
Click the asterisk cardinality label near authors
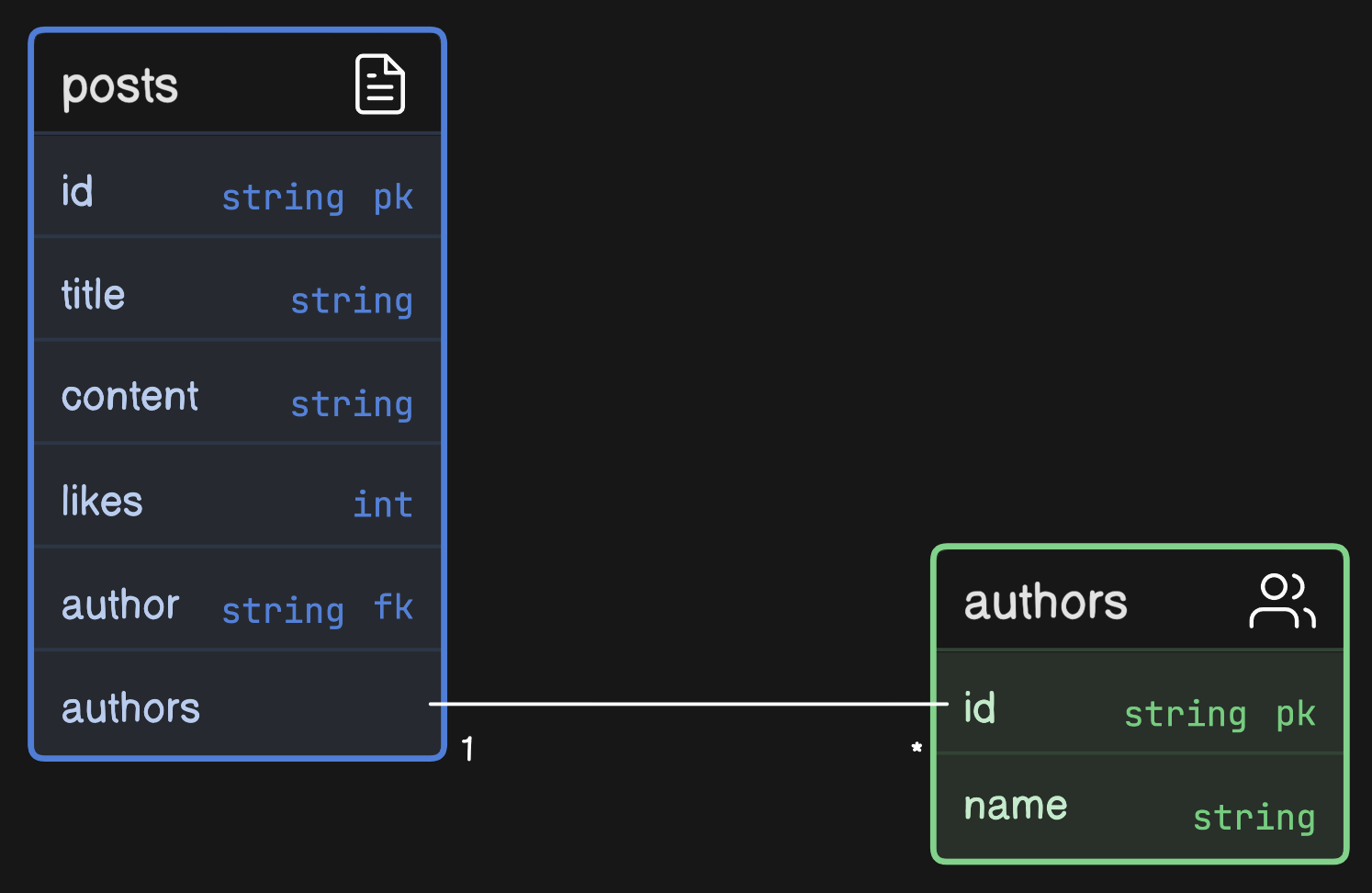[916, 748]
